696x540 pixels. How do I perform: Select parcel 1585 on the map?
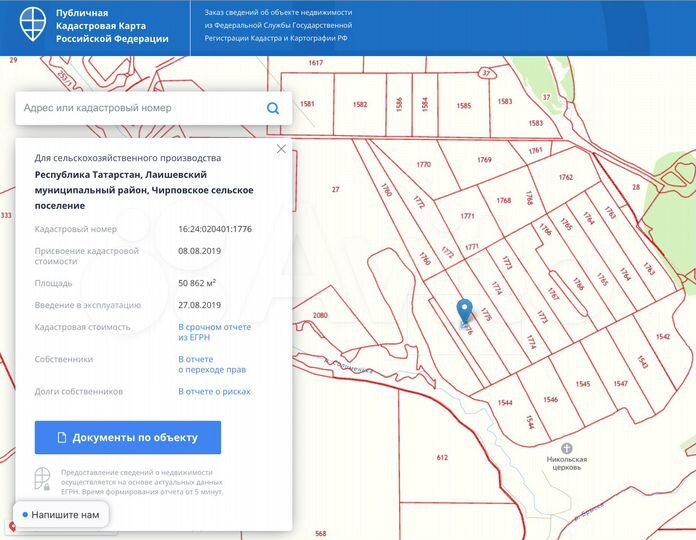click(x=463, y=105)
